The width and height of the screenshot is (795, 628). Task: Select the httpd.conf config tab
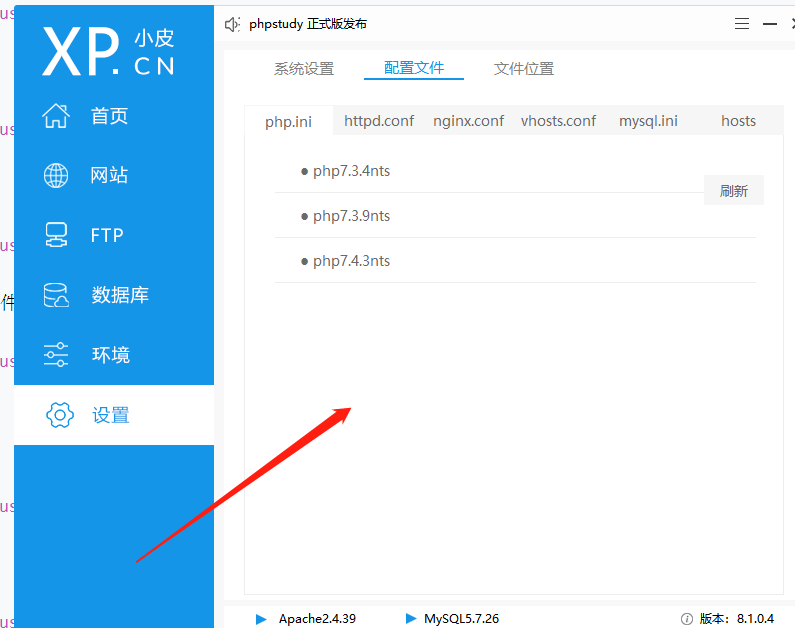click(379, 121)
